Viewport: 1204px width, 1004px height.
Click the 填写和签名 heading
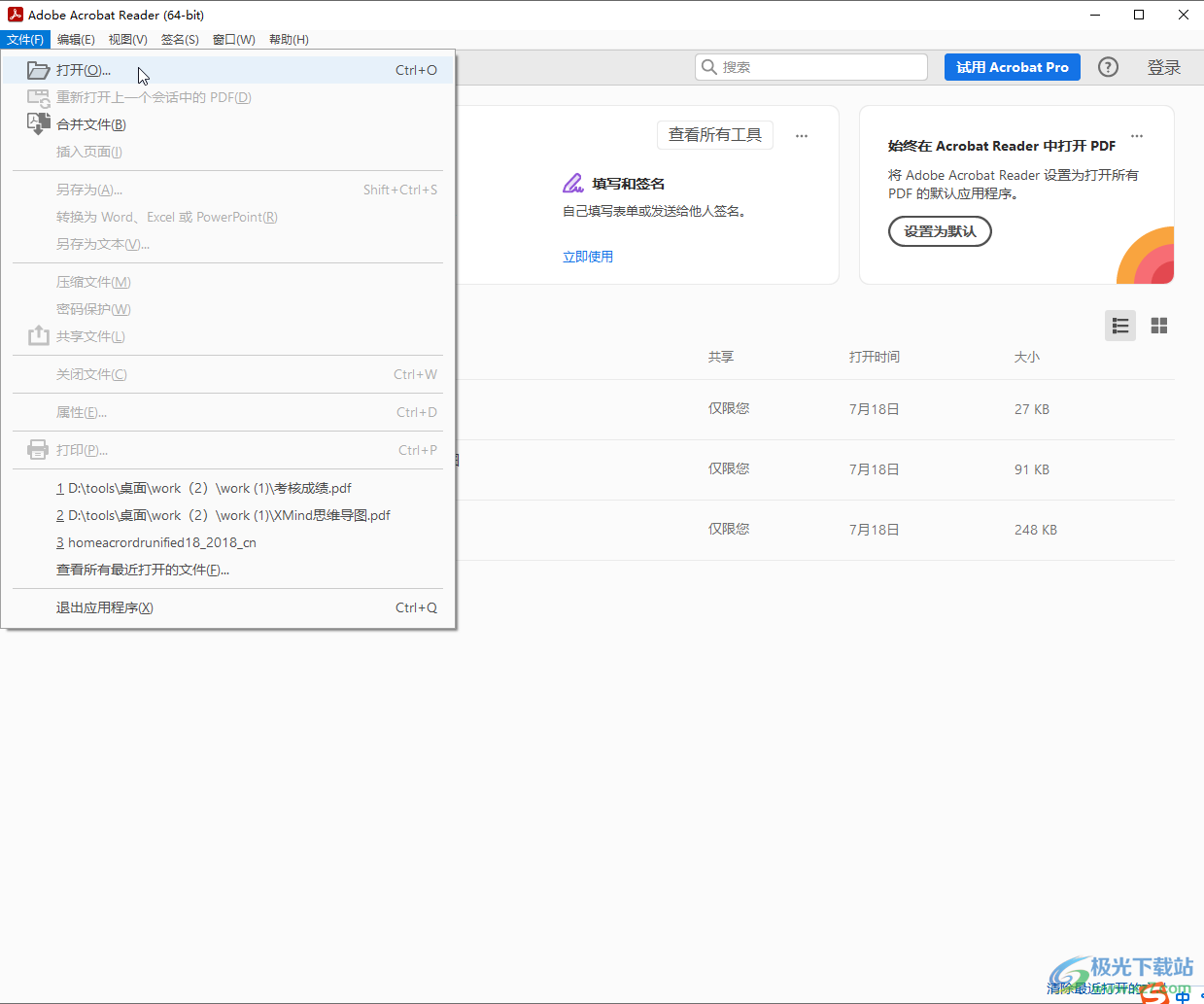click(x=629, y=184)
